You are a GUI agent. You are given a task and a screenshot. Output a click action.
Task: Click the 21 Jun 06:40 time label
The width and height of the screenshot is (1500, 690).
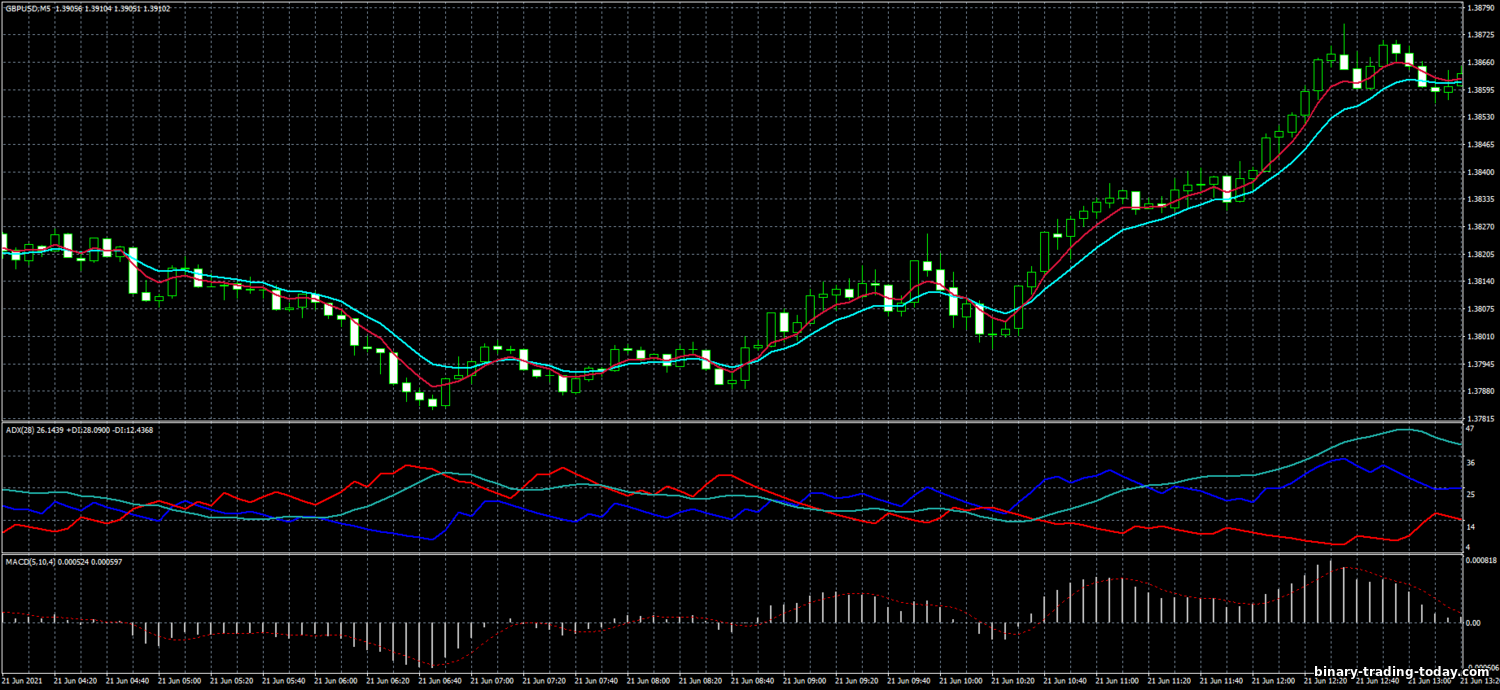(438, 680)
